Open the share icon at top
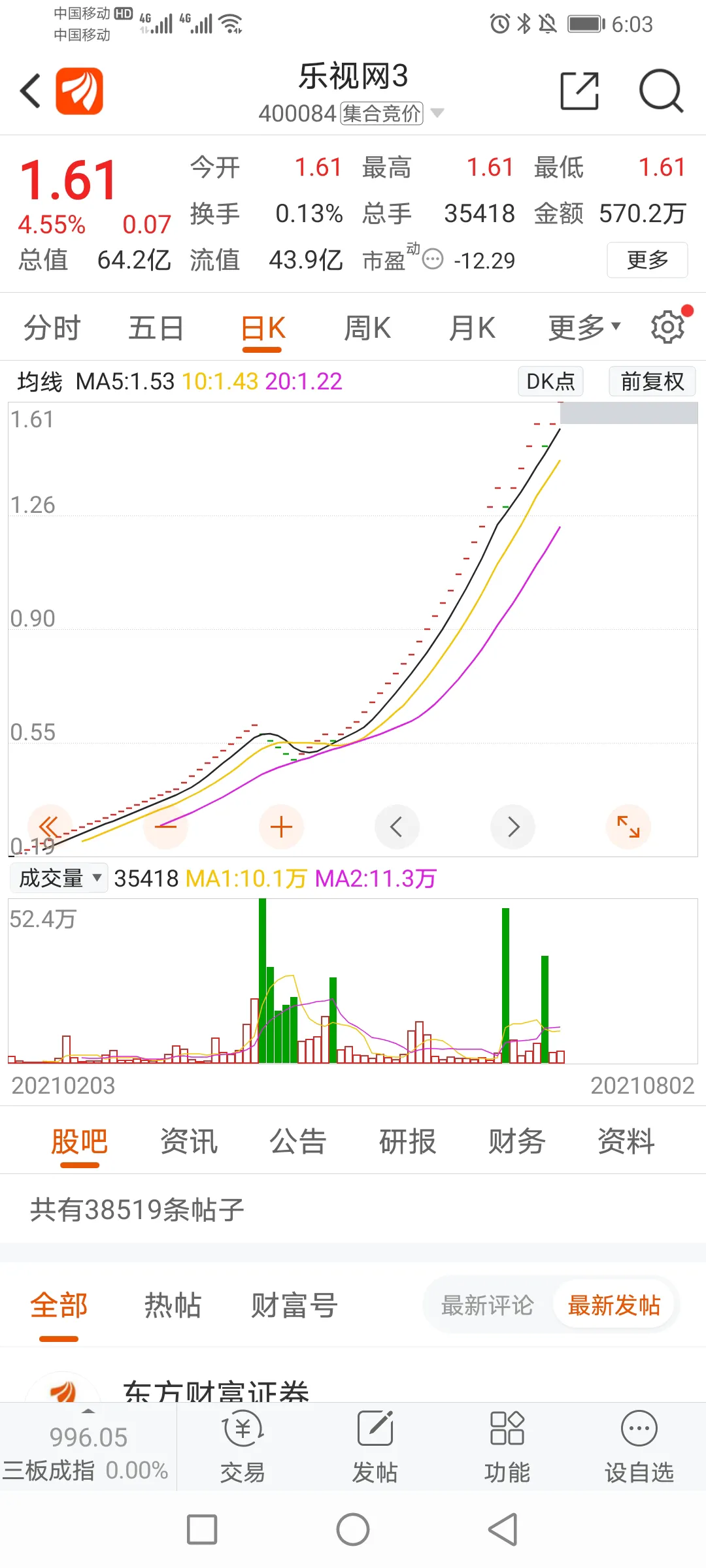Screen dimensions: 706x1568 point(580,91)
